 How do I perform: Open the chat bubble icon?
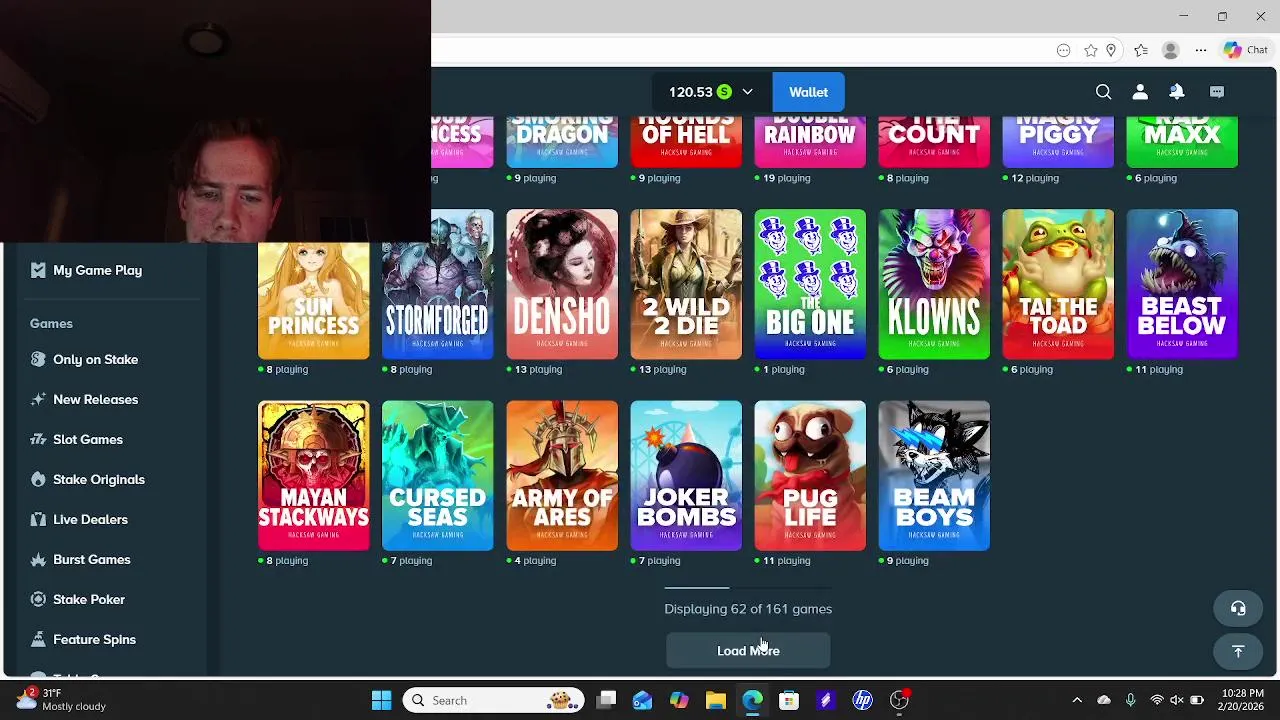[1217, 92]
